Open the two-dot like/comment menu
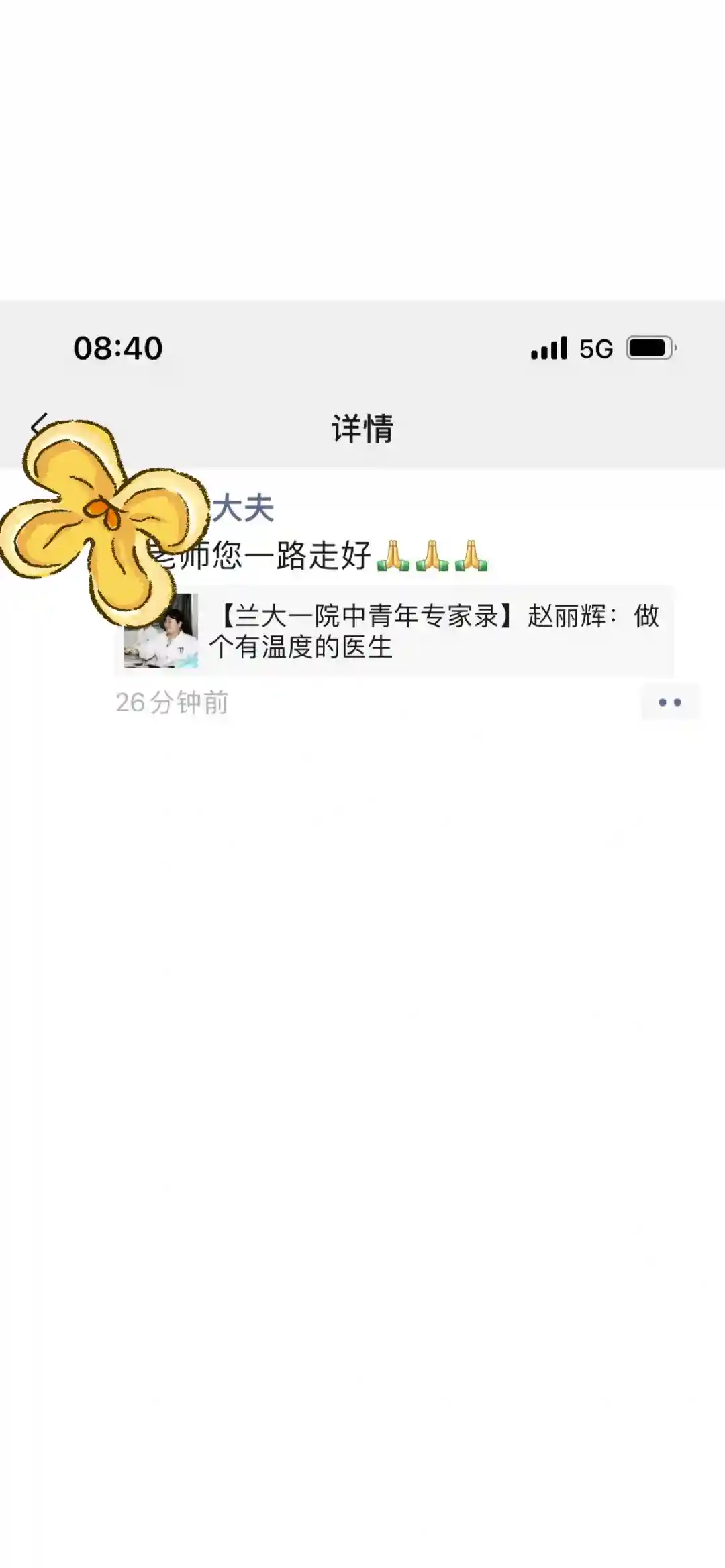Viewport: 725px width, 1568px height. point(670,702)
